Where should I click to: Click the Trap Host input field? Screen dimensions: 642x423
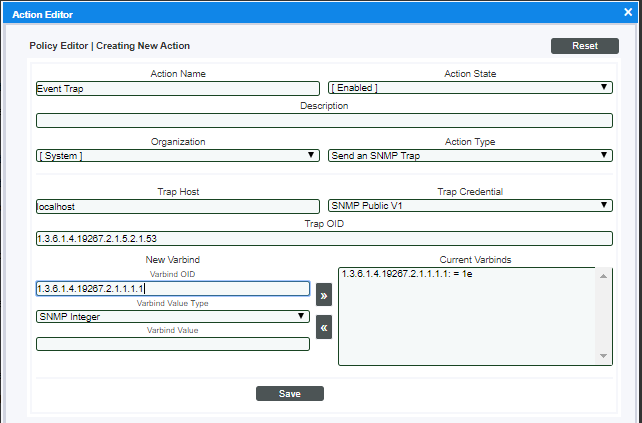(177, 205)
